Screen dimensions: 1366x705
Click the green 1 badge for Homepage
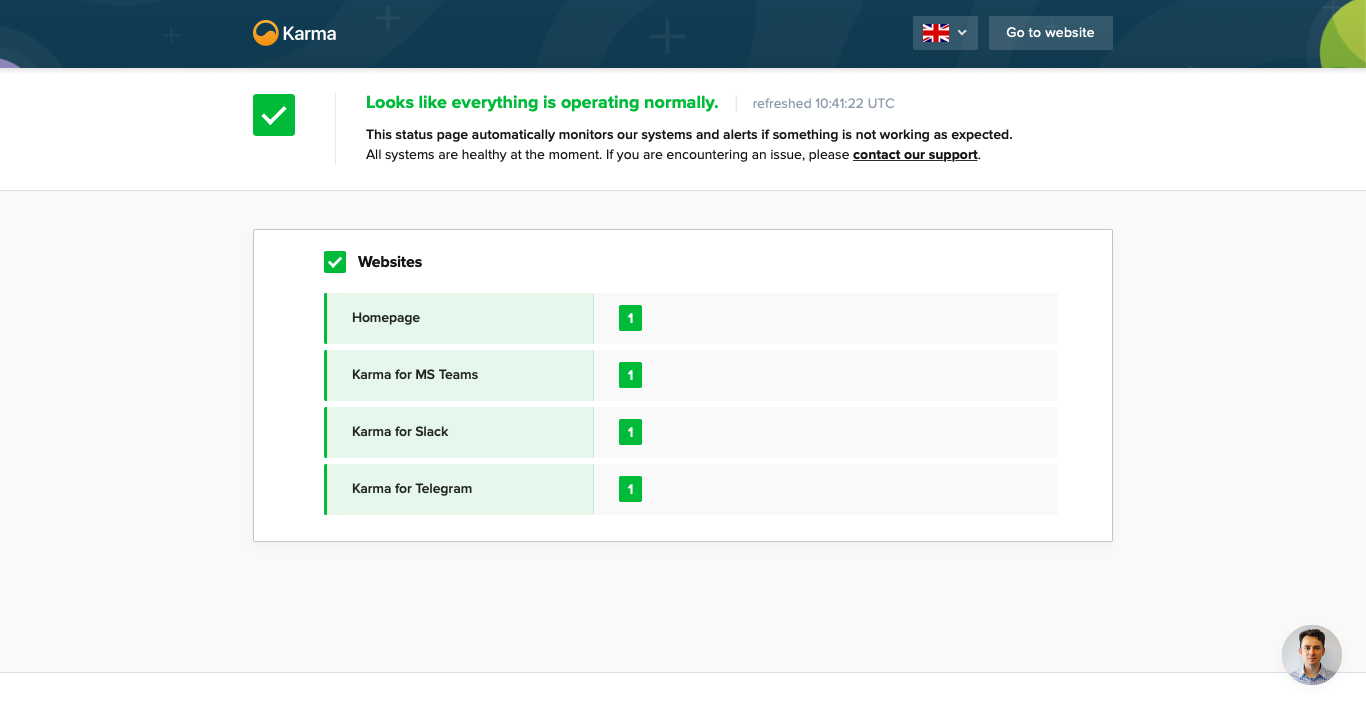(630, 318)
